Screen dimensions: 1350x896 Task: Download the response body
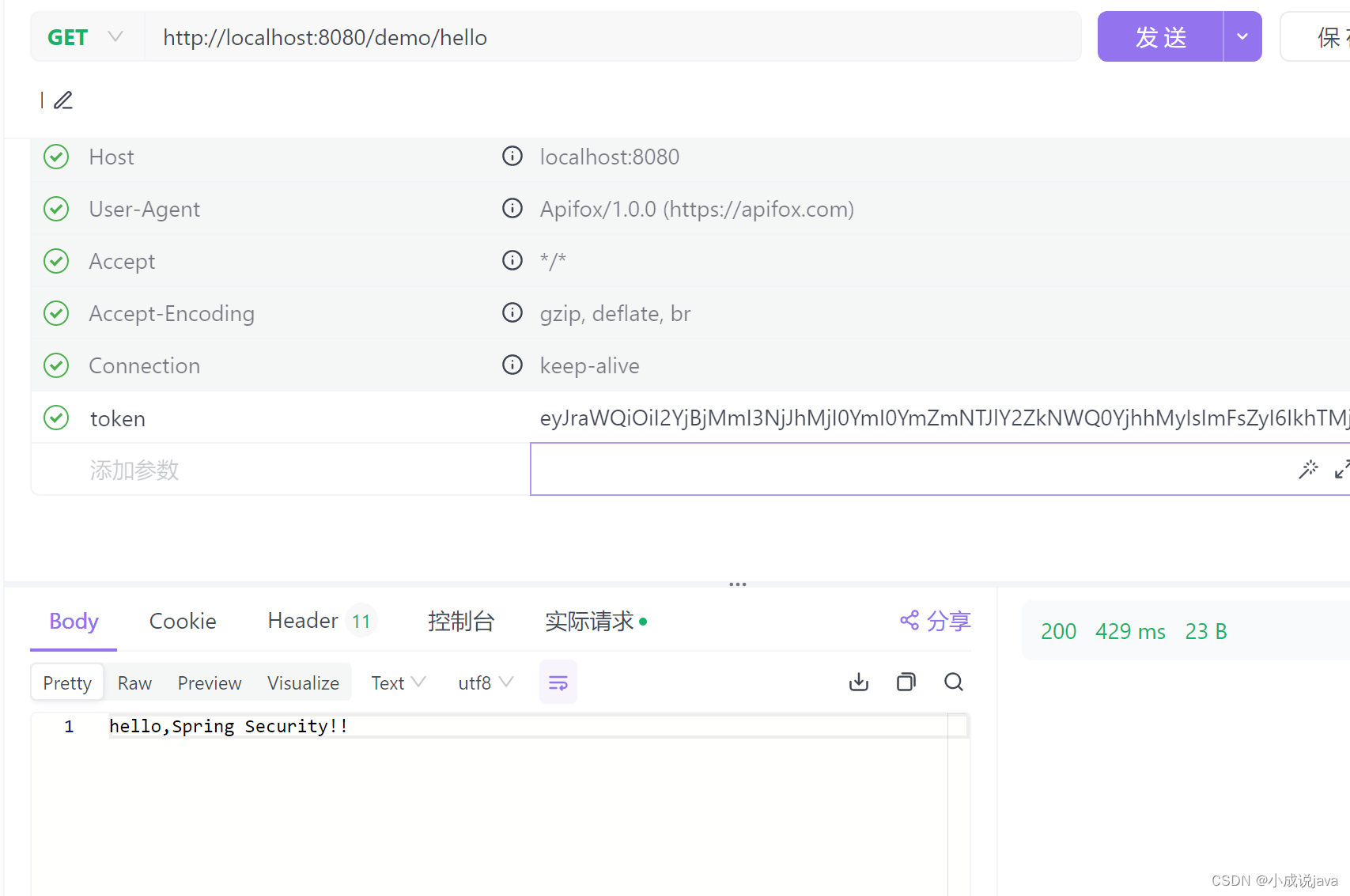point(859,682)
